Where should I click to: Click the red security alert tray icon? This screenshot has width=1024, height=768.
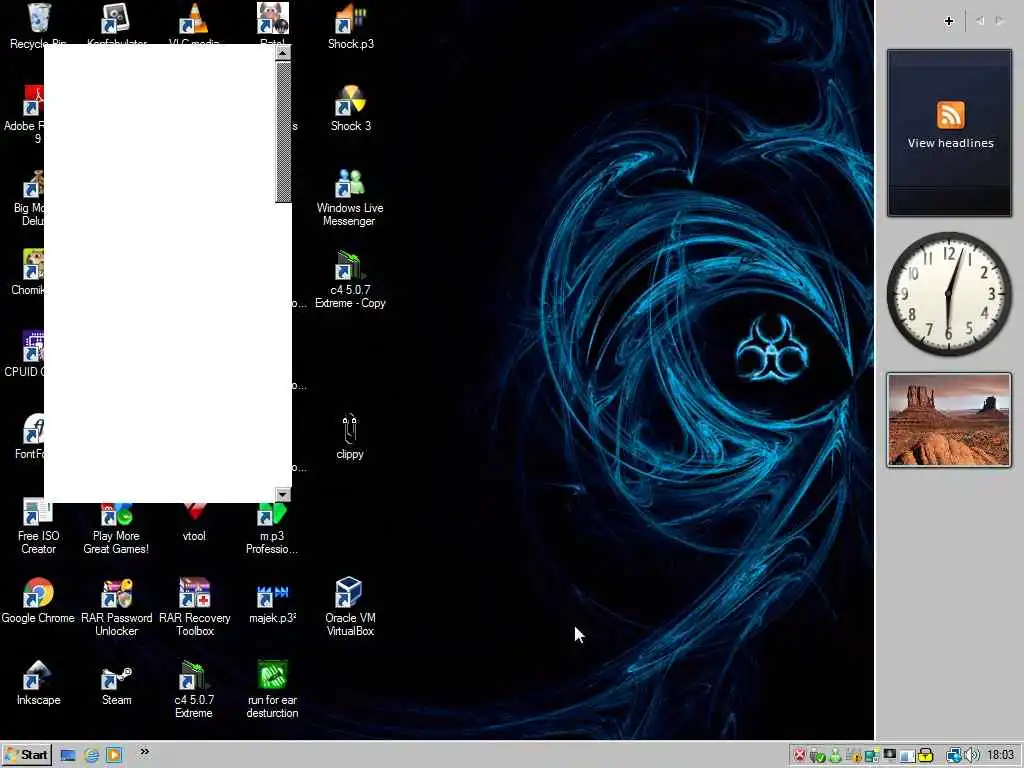pyautogui.click(x=799, y=756)
